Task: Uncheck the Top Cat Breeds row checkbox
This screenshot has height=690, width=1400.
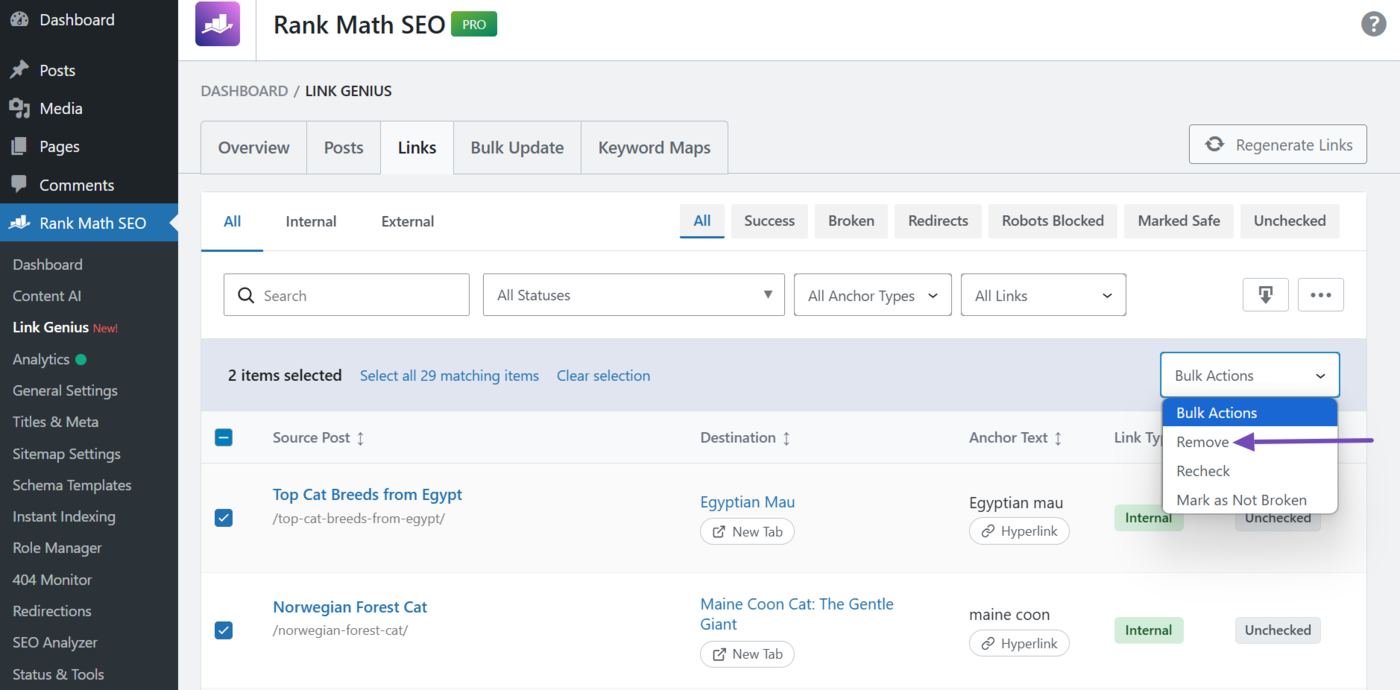Action: click(x=224, y=517)
